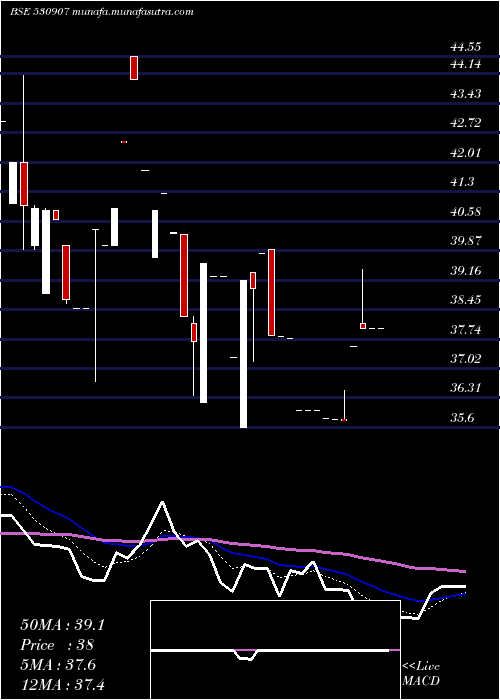Screen dimensions: 500x700
Task: Click the tall white candle bottoming at 35.6
Action: [243, 354]
